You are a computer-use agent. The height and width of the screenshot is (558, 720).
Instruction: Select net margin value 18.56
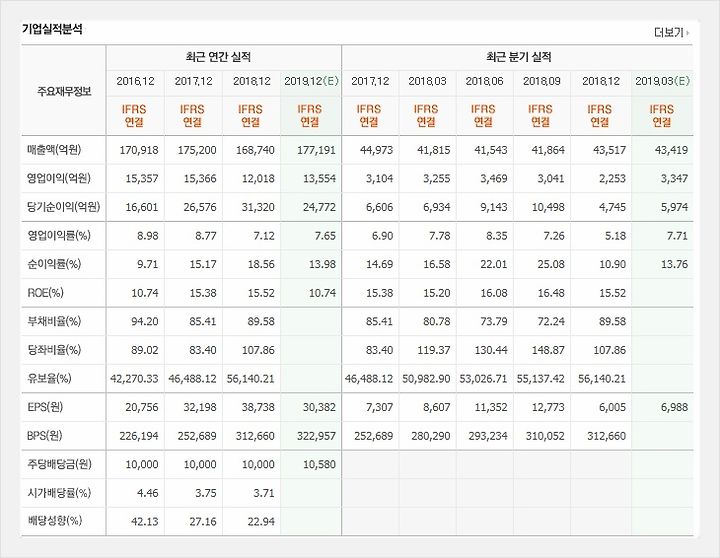(261, 265)
